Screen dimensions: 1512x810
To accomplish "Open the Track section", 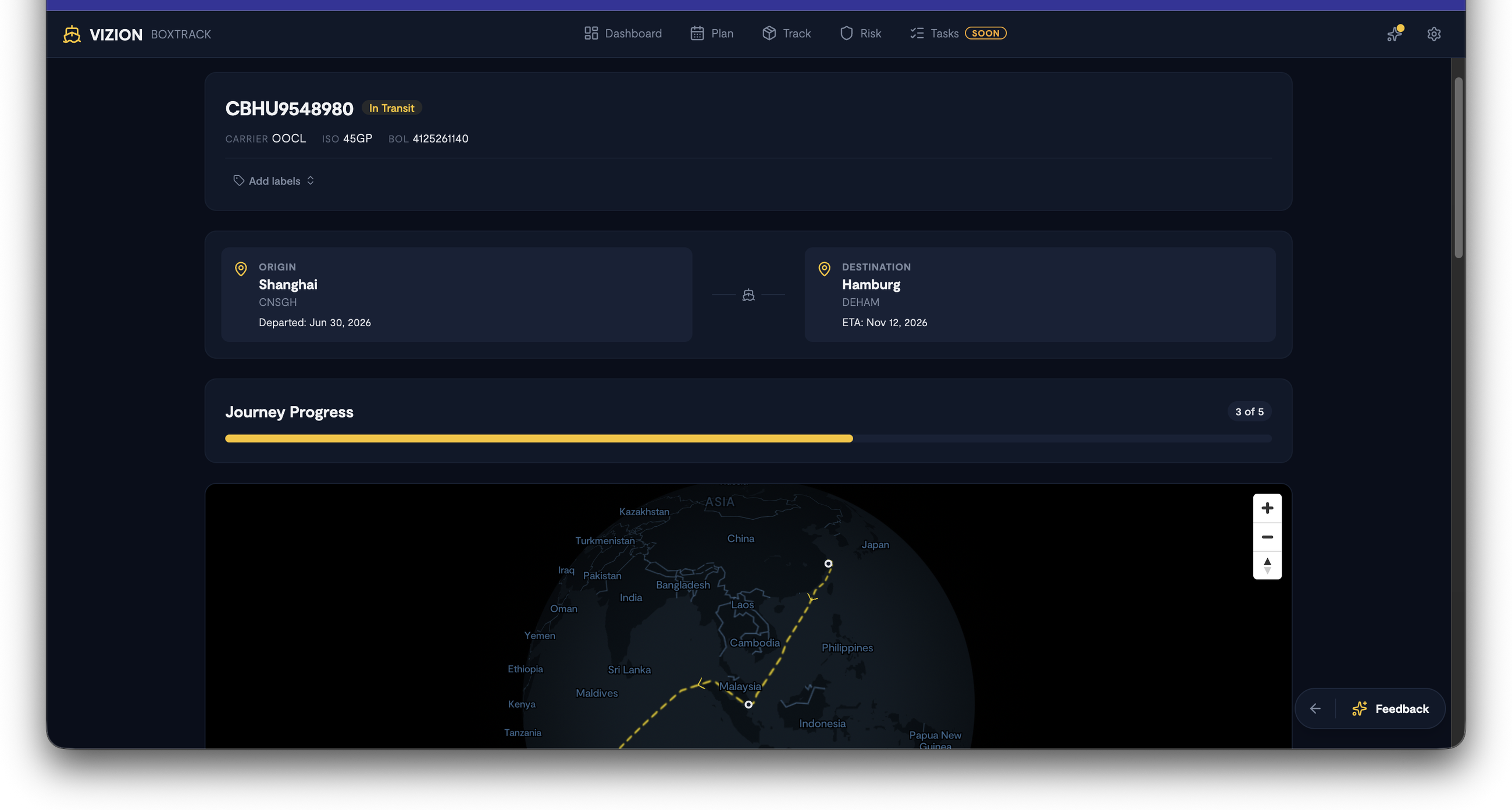I will click(786, 34).
